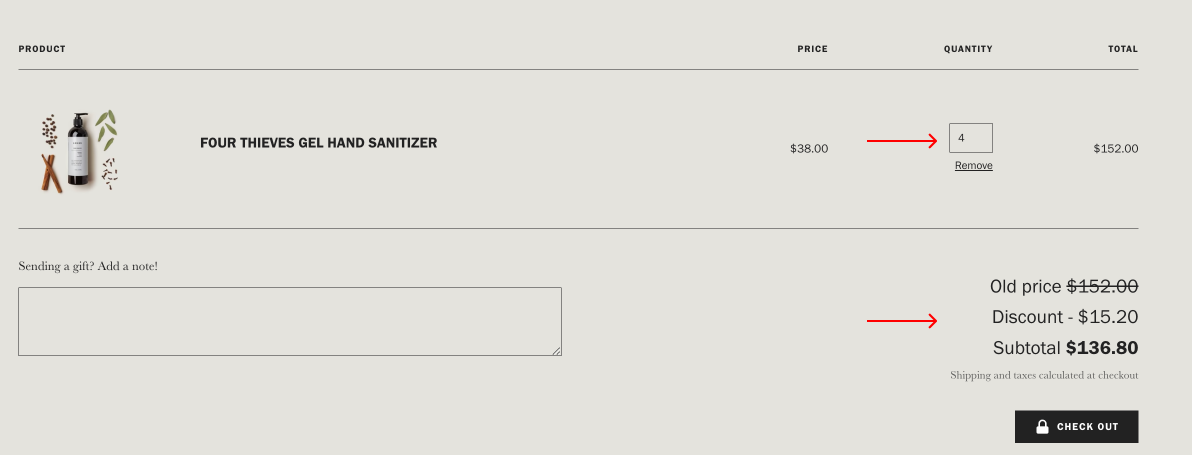Click the QUANTITY column header
The width and height of the screenshot is (1192, 455).
pos(968,49)
